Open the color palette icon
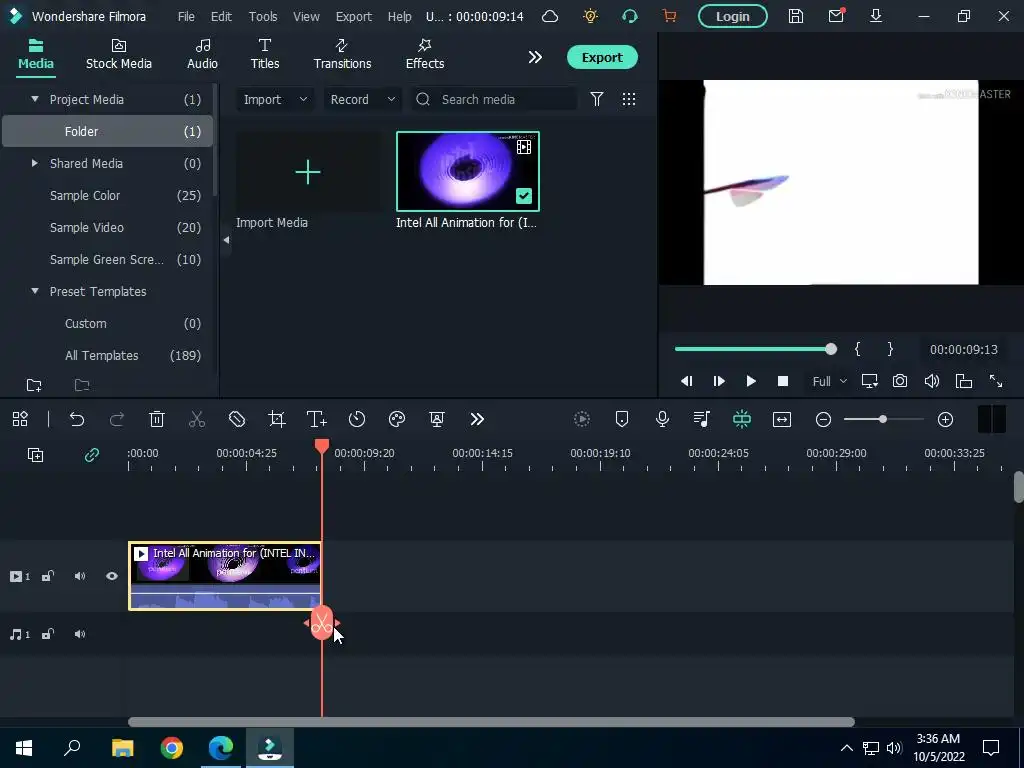The width and height of the screenshot is (1024, 768). pos(397,419)
